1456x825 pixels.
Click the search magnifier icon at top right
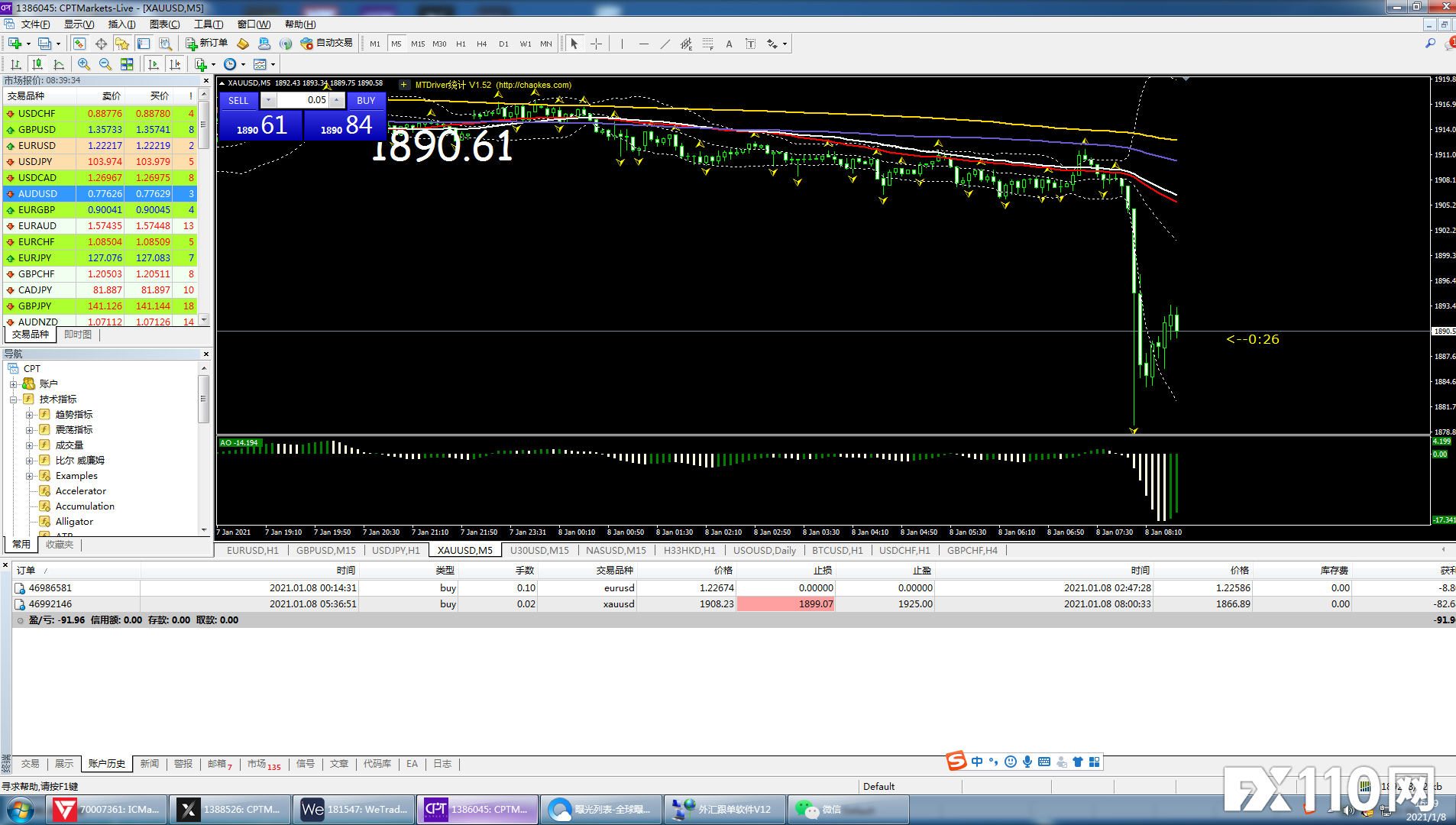click(x=1430, y=44)
